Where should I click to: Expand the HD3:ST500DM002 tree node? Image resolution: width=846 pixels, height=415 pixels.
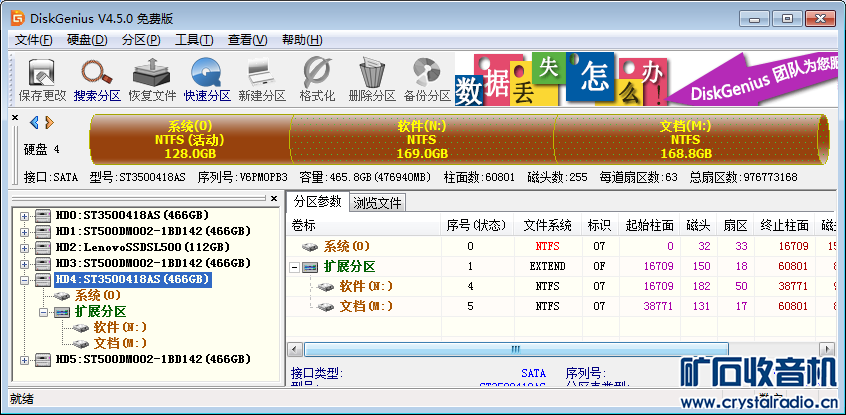click(x=24, y=264)
